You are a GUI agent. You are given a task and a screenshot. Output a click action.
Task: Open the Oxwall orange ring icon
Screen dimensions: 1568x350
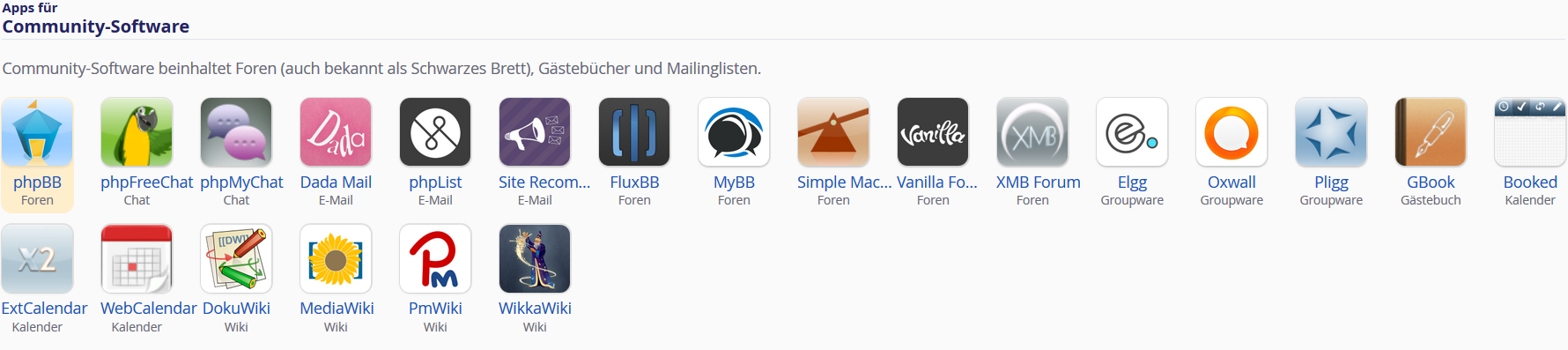[1231, 132]
